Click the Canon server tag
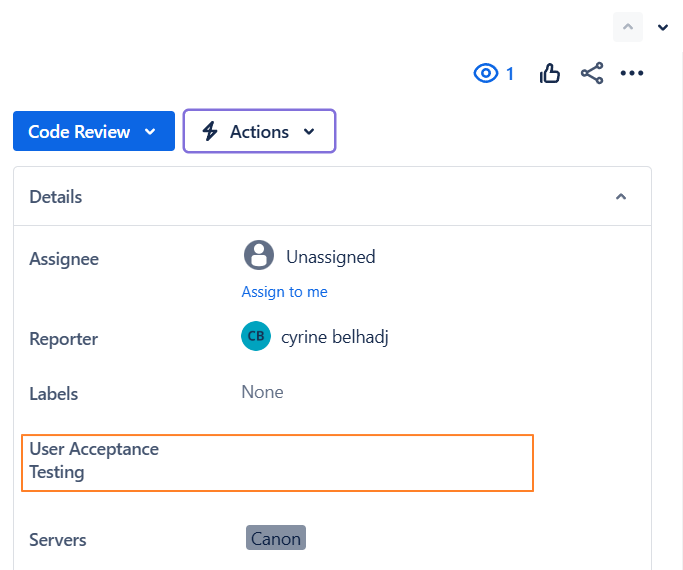The width and height of the screenshot is (683, 570). pos(276,539)
